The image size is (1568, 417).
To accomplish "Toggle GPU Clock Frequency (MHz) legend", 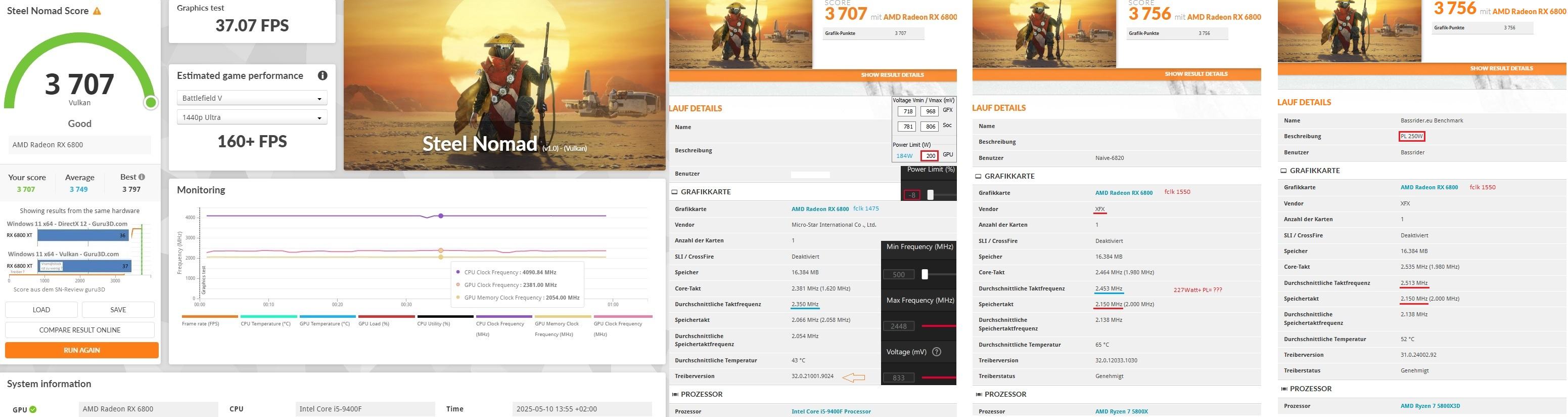I will [623, 326].
